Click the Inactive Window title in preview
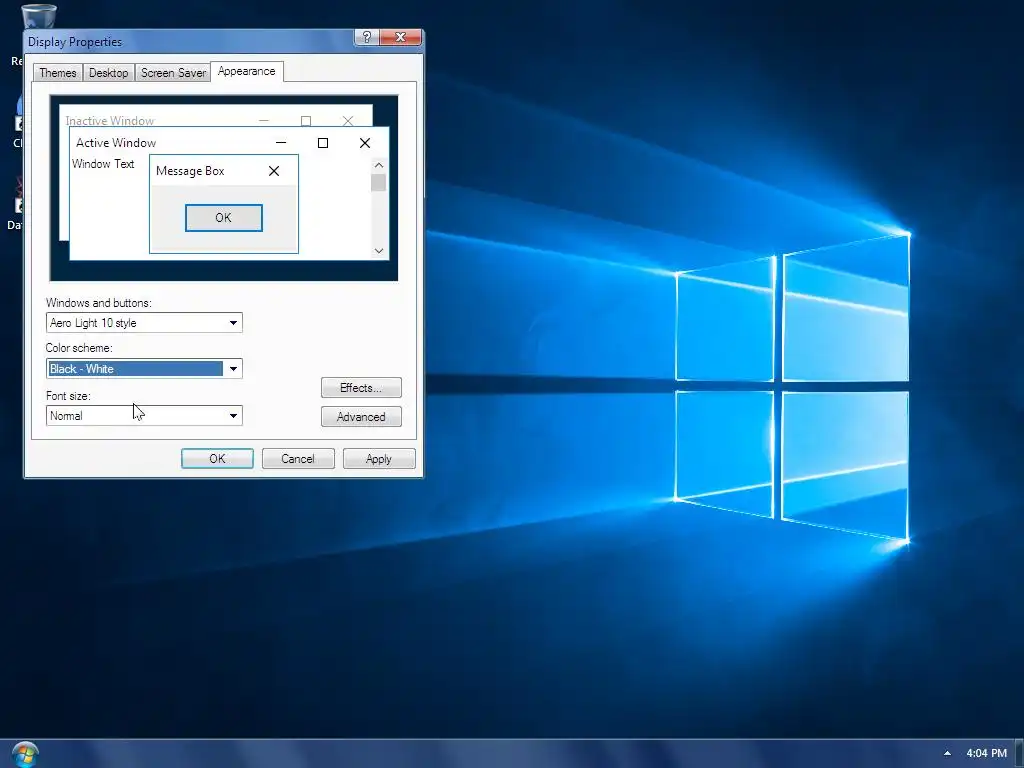The image size is (1024, 768). click(110, 121)
